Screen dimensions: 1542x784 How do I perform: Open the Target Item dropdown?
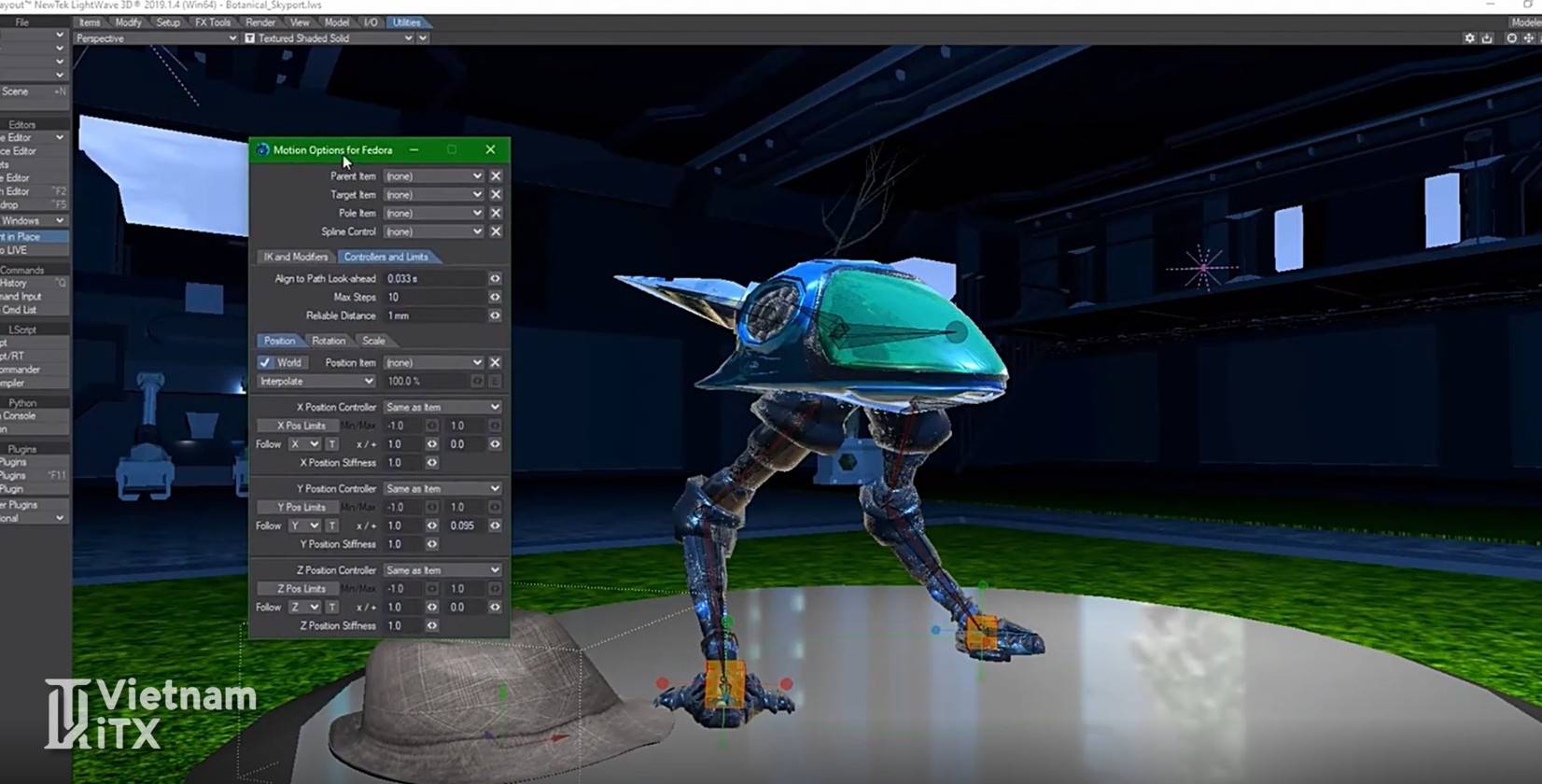pyautogui.click(x=433, y=194)
